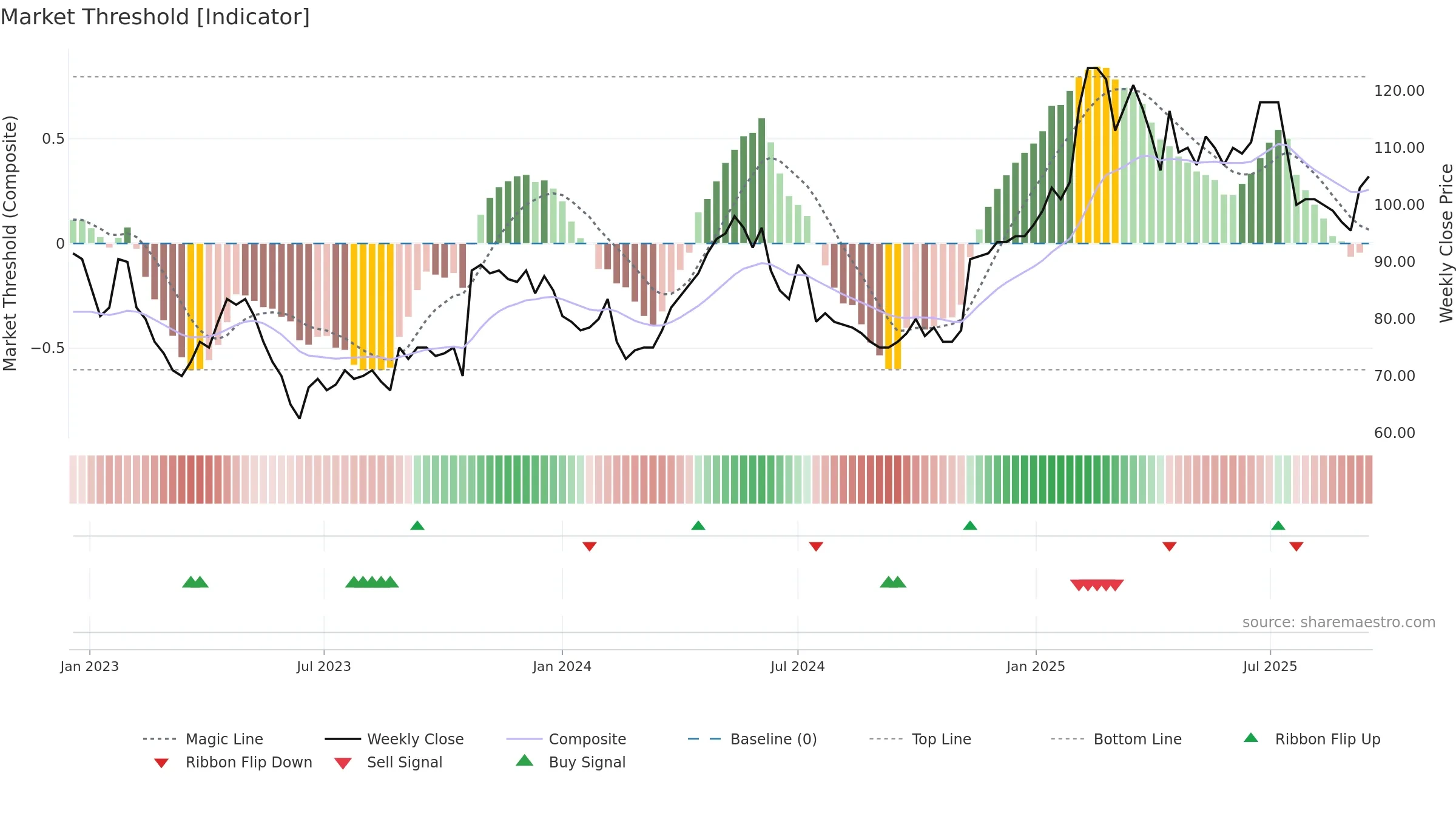Image resolution: width=1456 pixels, height=819 pixels.
Task: Toggle the Ribbon Flip Down legend entry
Action: click(x=232, y=762)
